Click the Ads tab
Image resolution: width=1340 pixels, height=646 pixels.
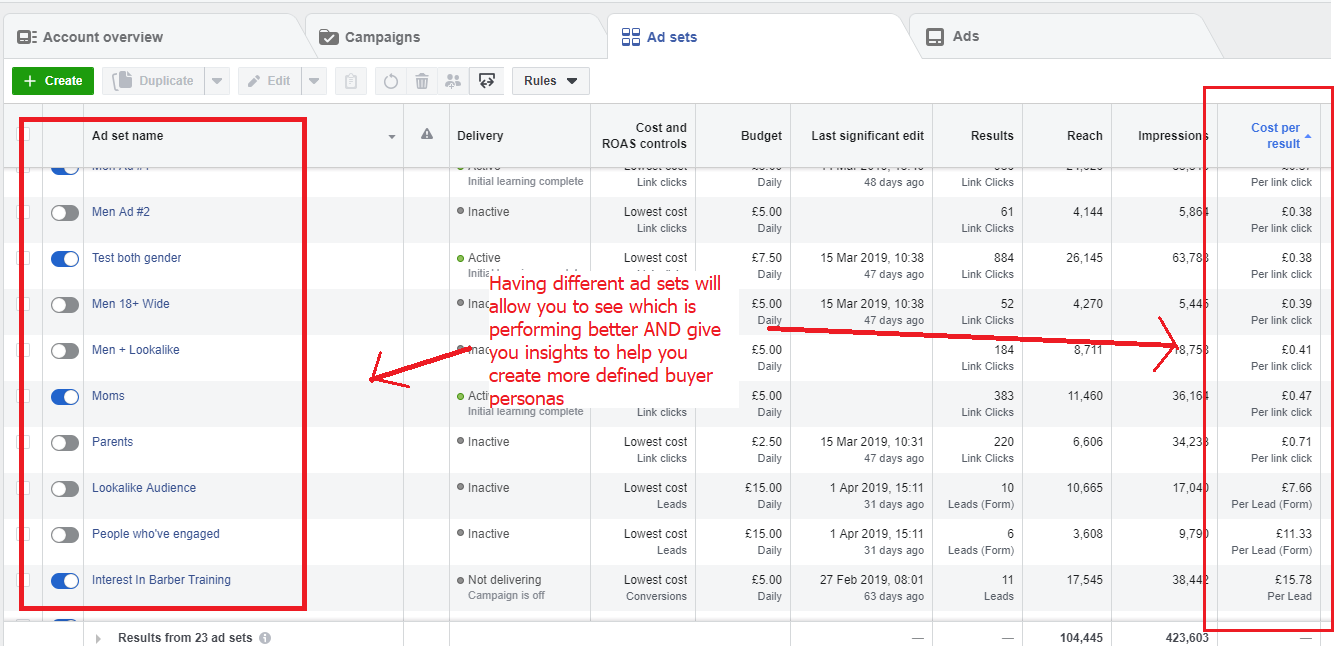click(x=965, y=37)
